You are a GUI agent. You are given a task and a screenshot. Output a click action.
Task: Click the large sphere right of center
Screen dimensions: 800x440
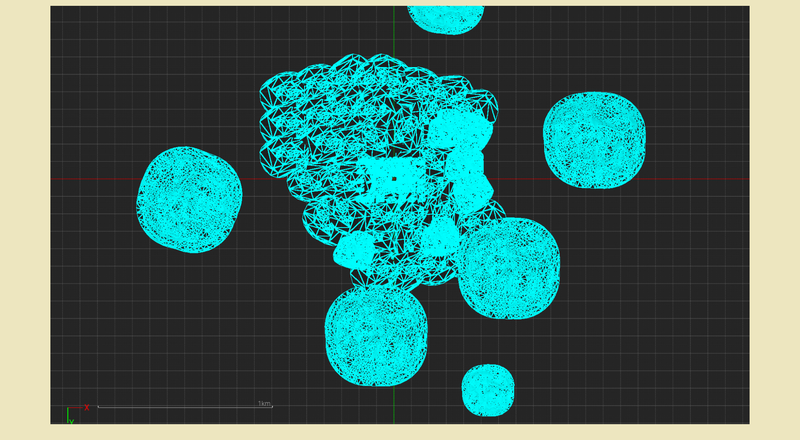(x=508, y=268)
